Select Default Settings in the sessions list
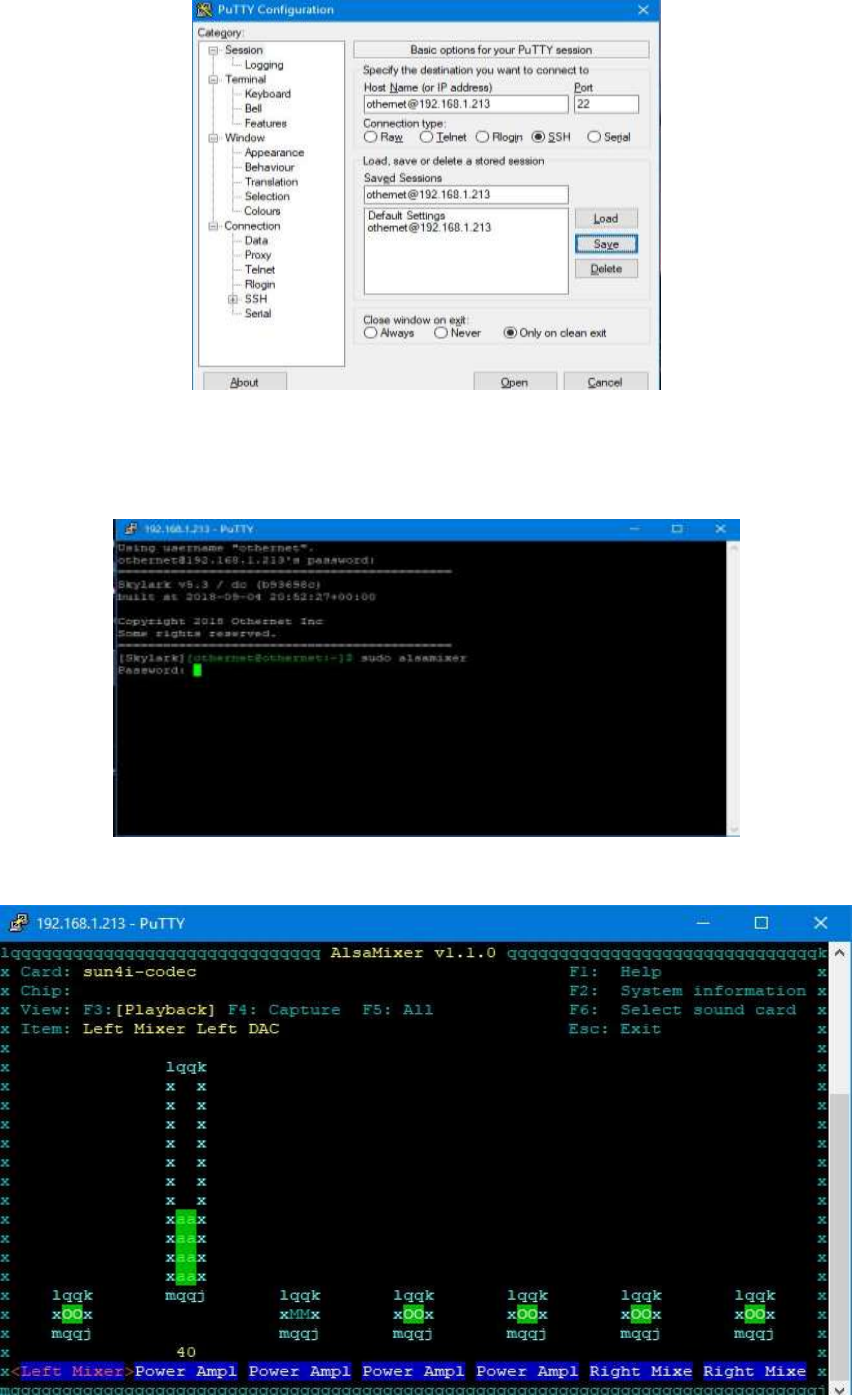852x1395 pixels. 406,216
